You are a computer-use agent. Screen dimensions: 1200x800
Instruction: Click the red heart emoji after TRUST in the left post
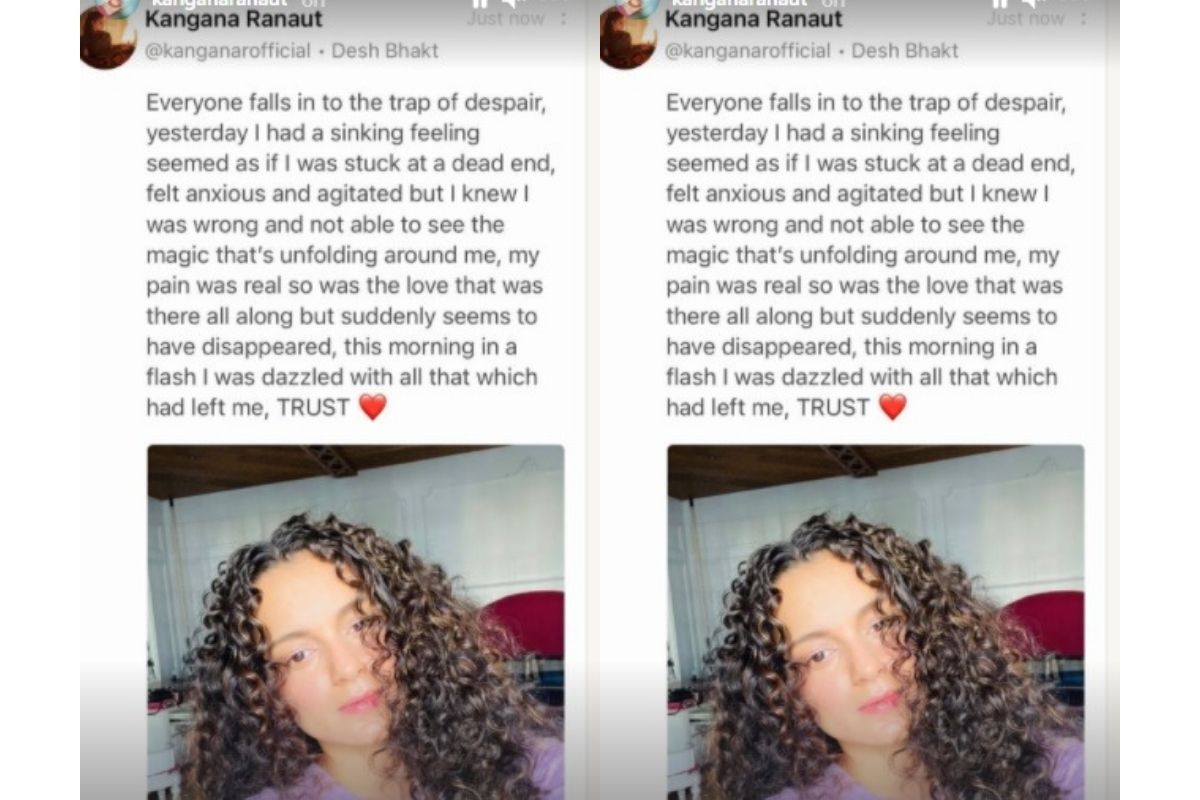pyautogui.click(x=372, y=407)
